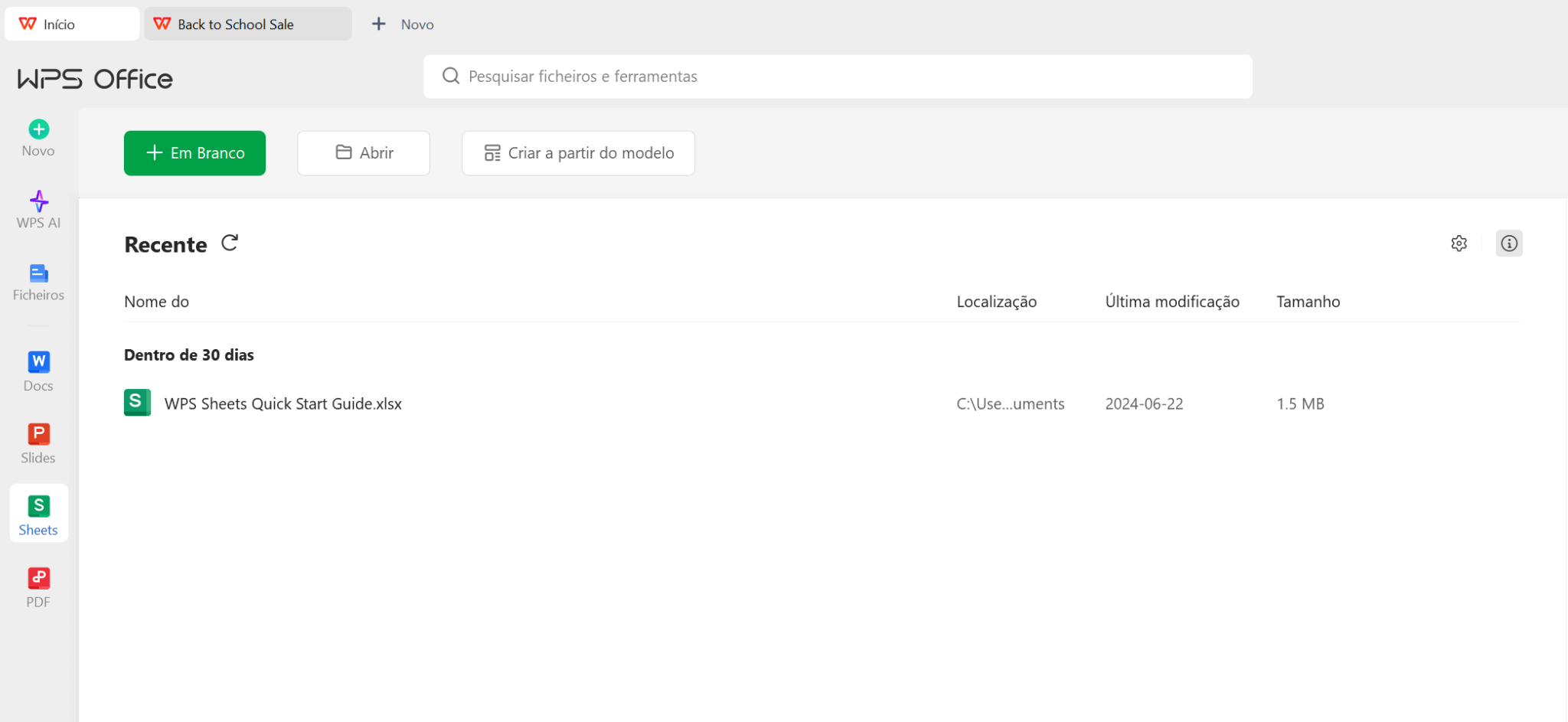
Task: Toggle the file info panel icon
Action: 1508,243
